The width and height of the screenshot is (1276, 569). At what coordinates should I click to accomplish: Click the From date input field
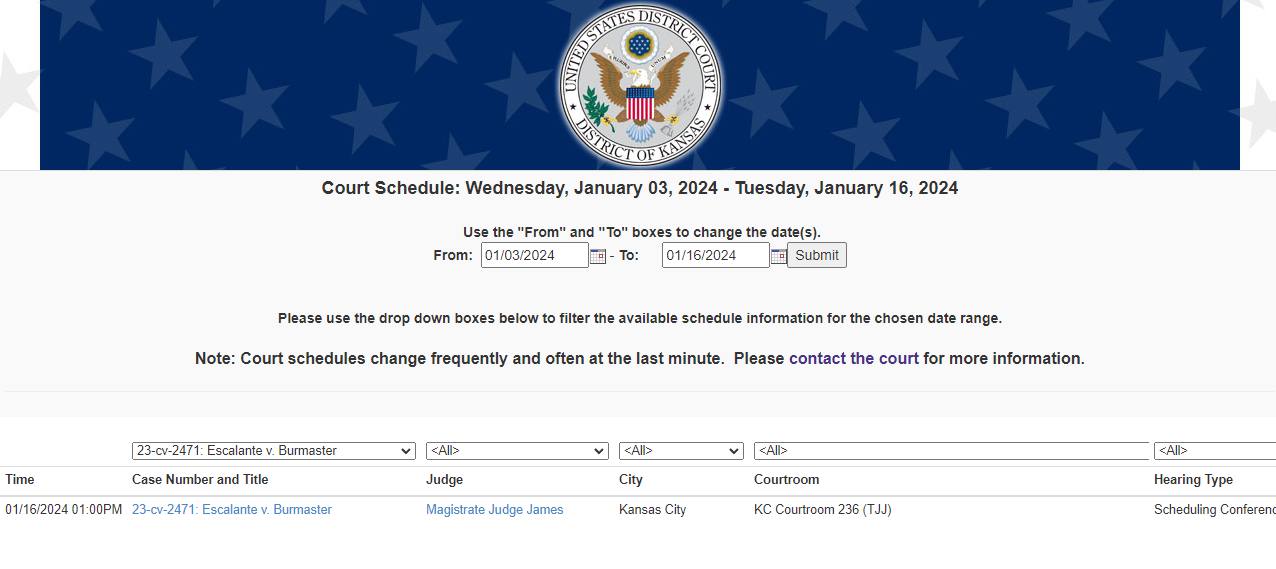(534, 255)
